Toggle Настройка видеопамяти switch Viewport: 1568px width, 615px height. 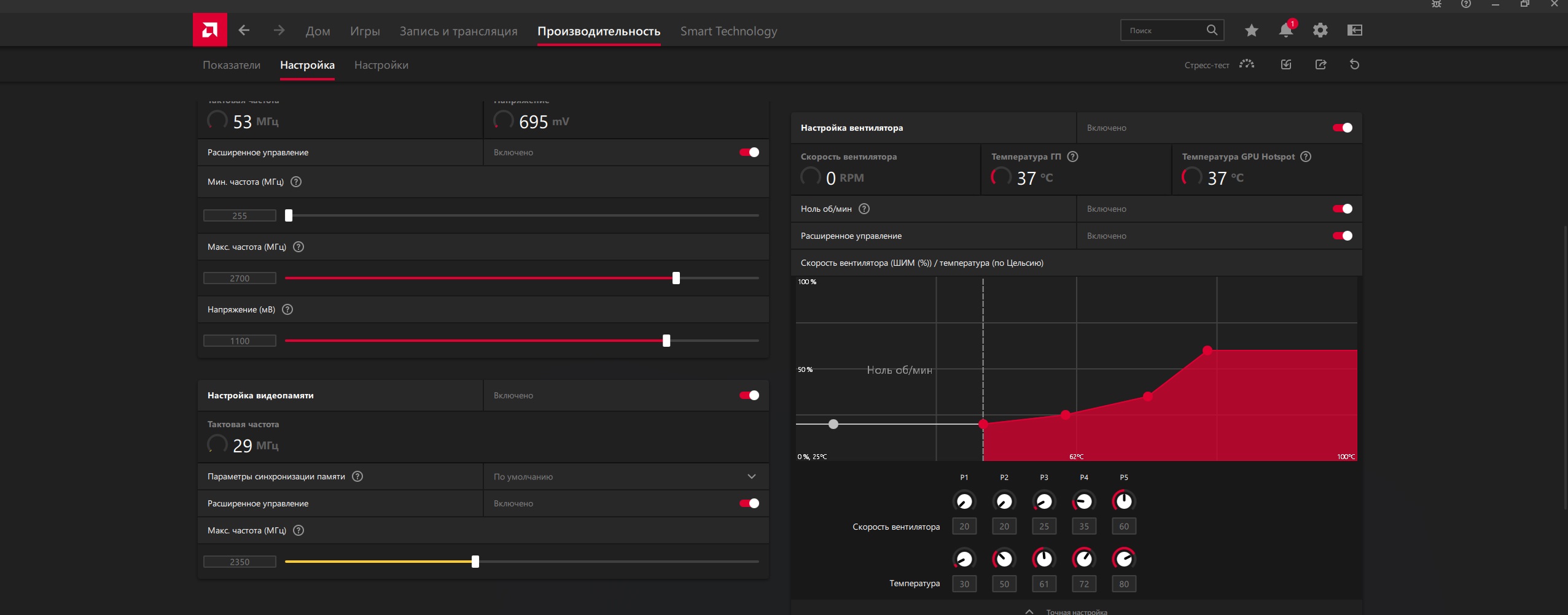pyautogui.click(x=749, y=395)
